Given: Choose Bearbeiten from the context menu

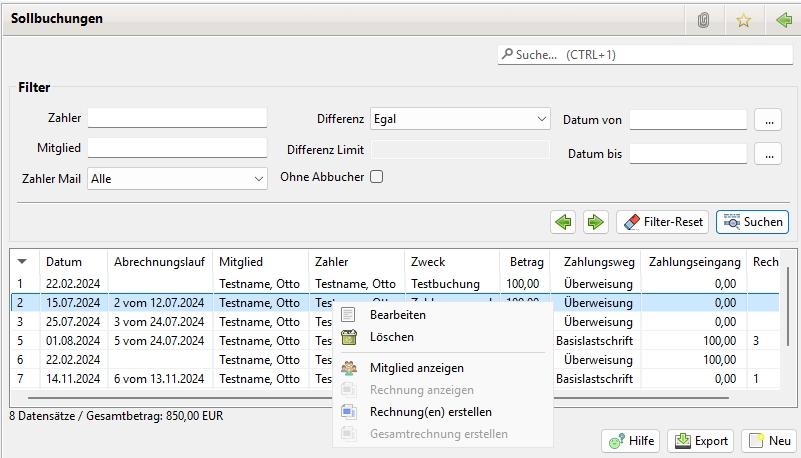Looking at the screenshot, I should tap(397, 315).
